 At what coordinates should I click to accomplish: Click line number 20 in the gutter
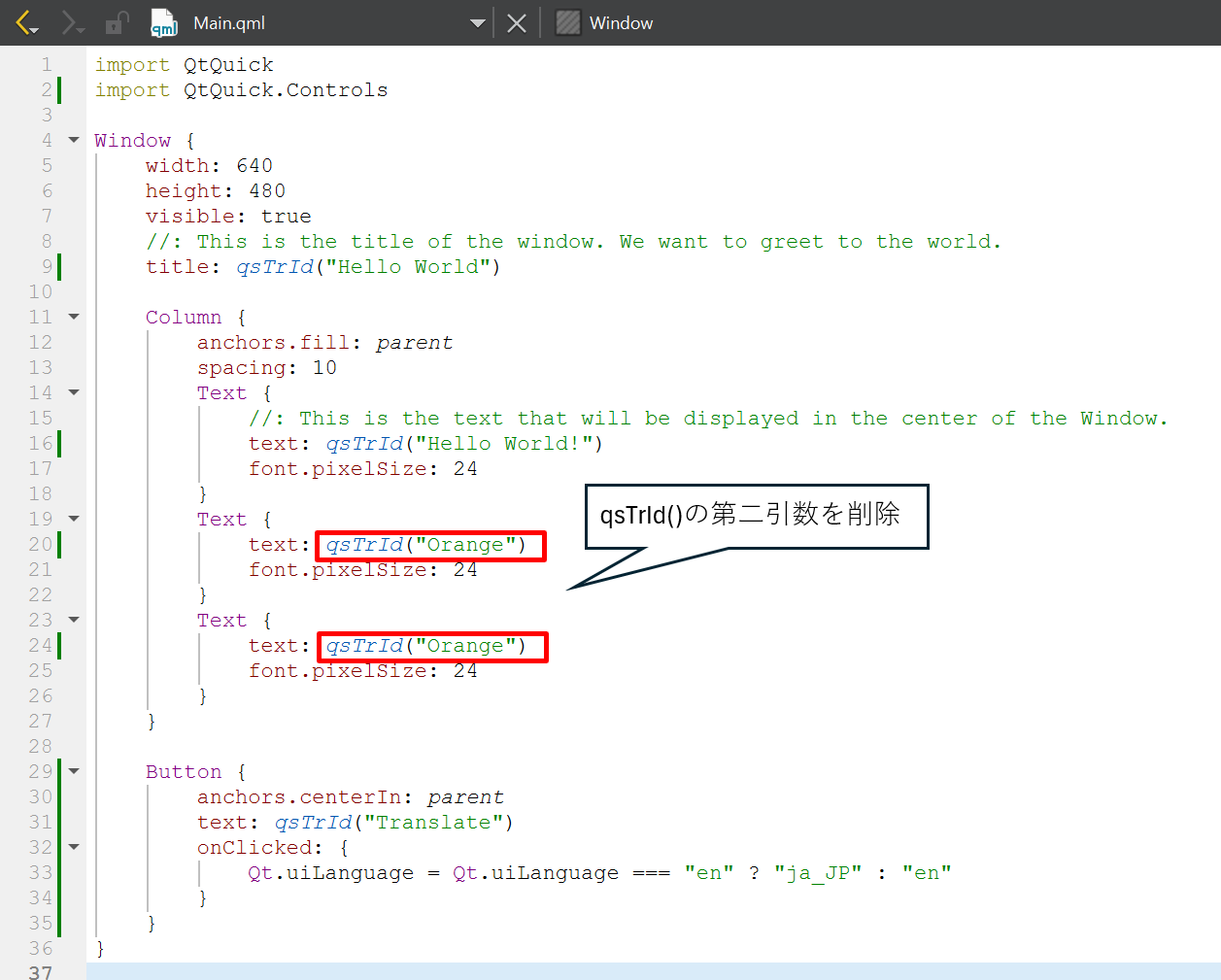click(40, 544)
